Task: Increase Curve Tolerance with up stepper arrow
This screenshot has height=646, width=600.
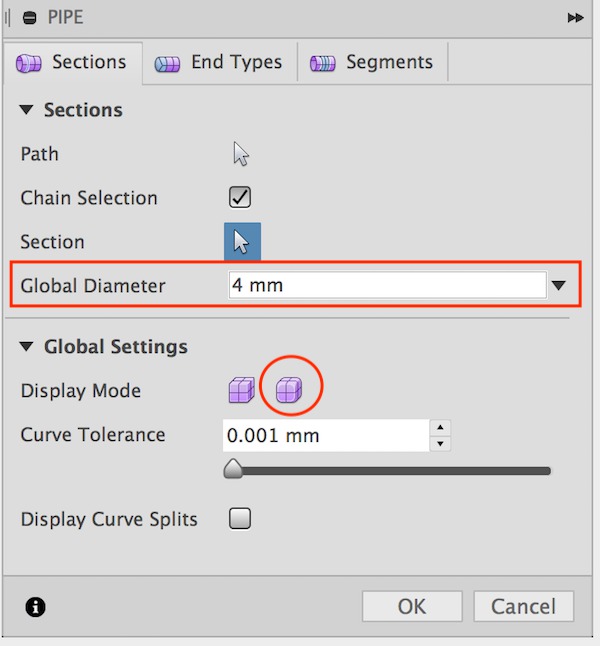Action: point(440,428)
